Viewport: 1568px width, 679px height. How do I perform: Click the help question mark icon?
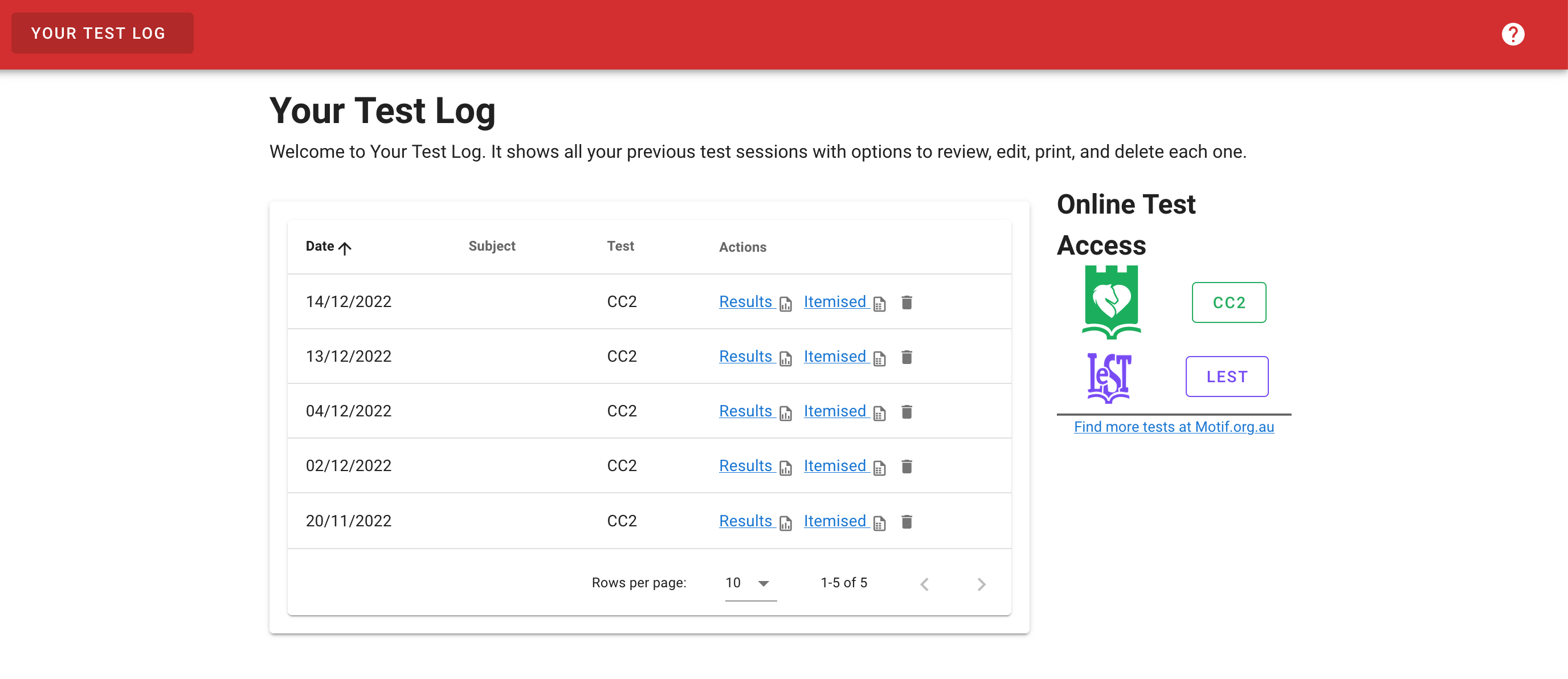pyautogui.click(x=1512, y=34)
